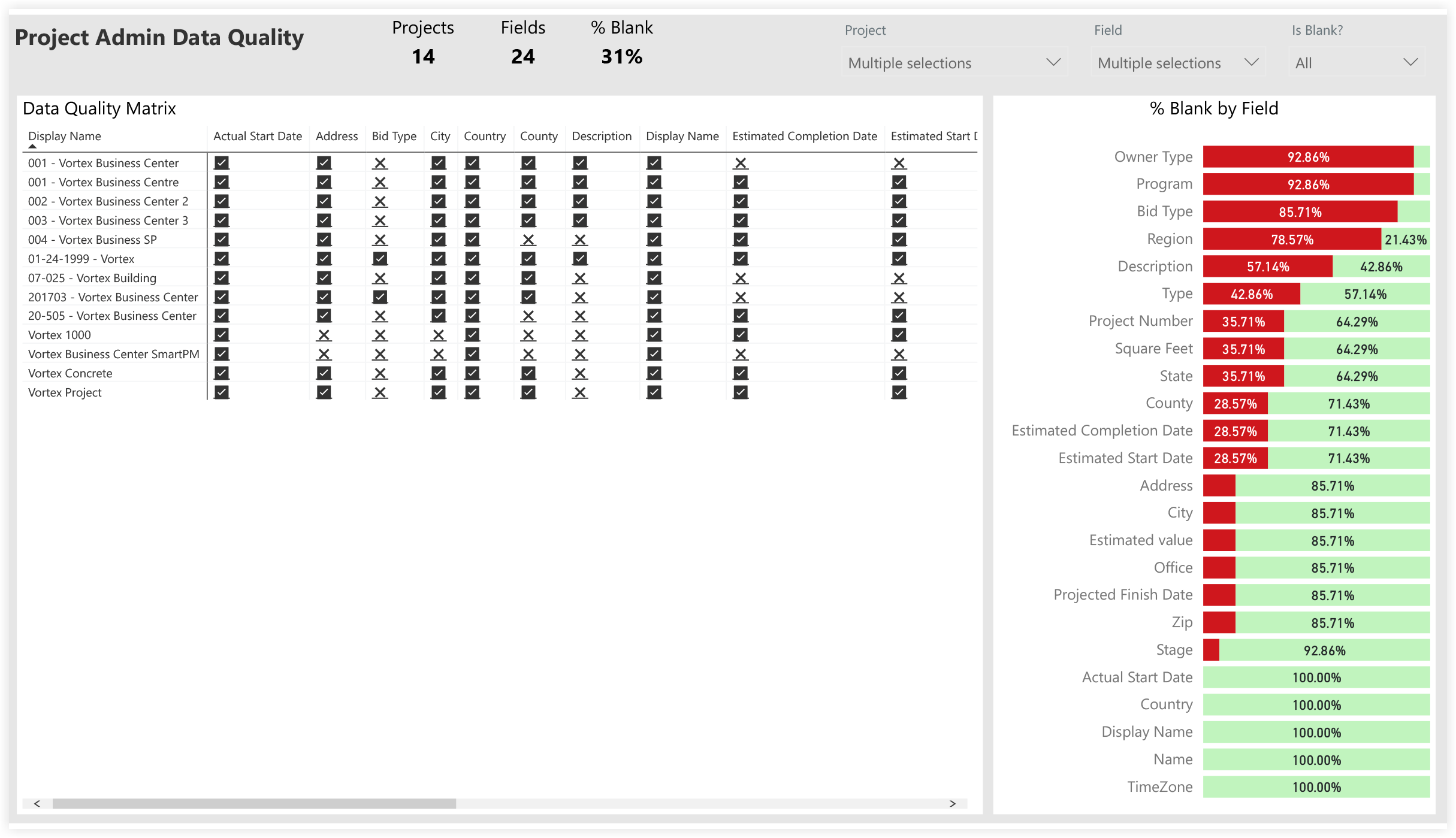Toggle the Display Name check for Vortex Project
The image size is (1456, 838).
point(653,392)
